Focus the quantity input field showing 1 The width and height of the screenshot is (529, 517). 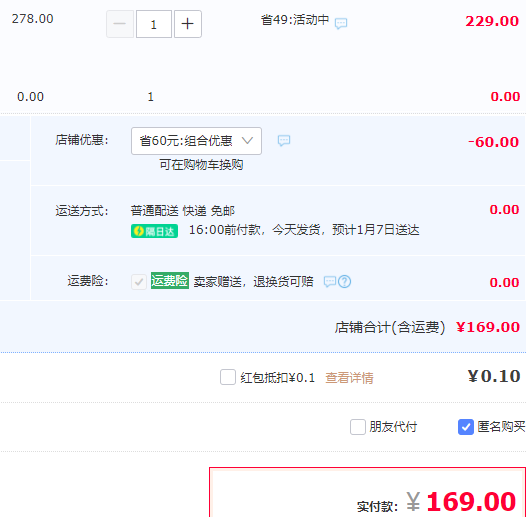(154, 24)
